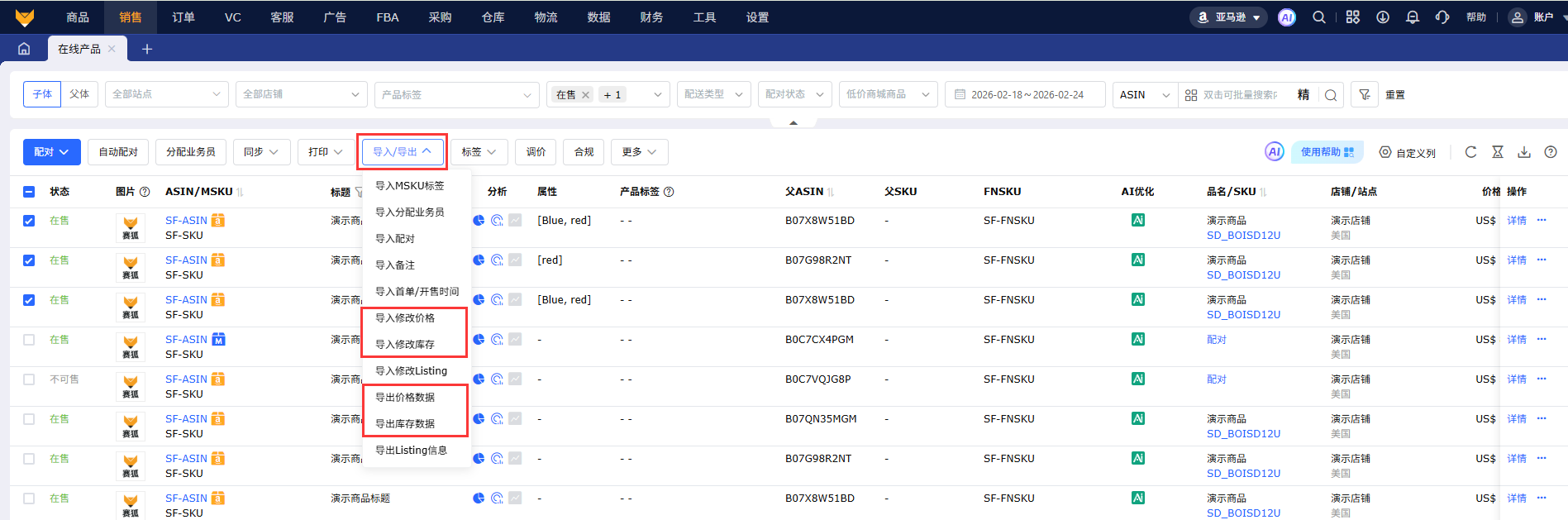
Task: Sort by ASIN/MSKU column
Action: (240, 192)
